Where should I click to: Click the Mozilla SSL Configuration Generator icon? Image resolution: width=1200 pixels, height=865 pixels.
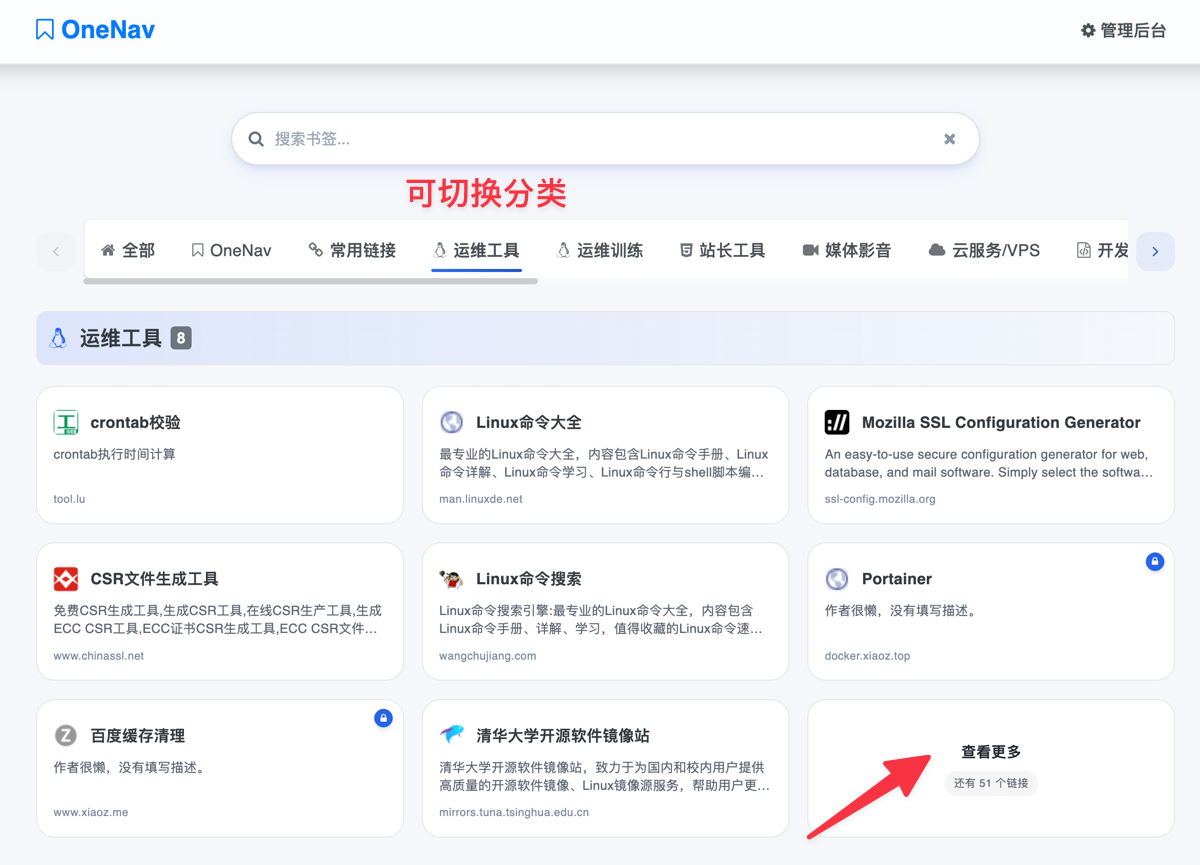pos(837,422)
